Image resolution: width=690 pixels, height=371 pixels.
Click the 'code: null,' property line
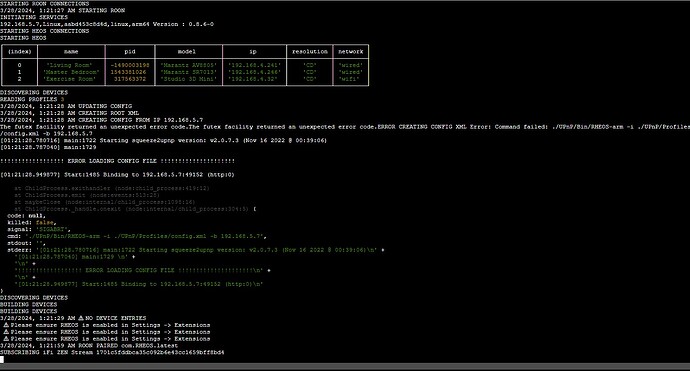(26, 216)
